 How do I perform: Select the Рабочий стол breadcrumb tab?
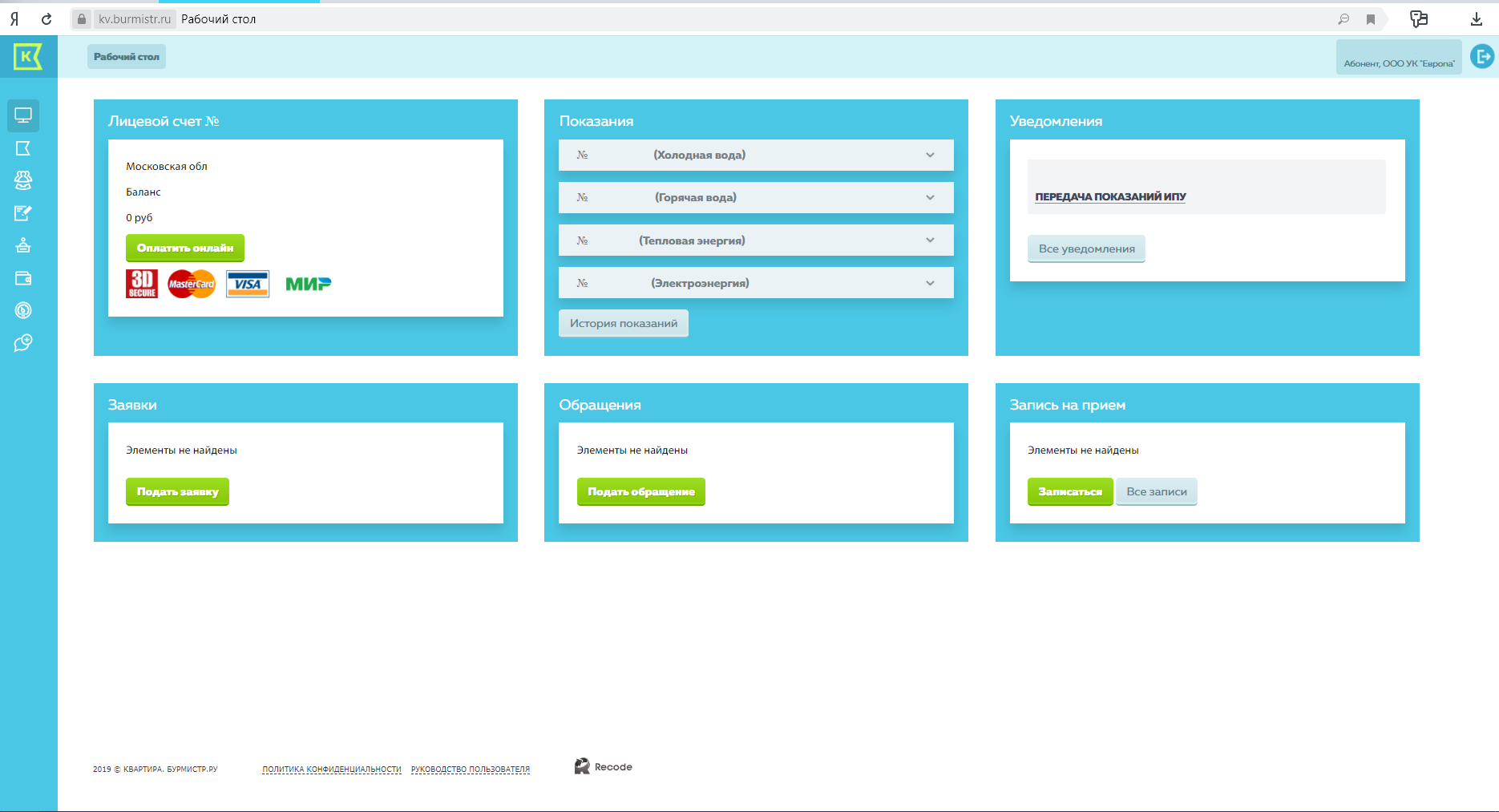(x=127, y=57)
